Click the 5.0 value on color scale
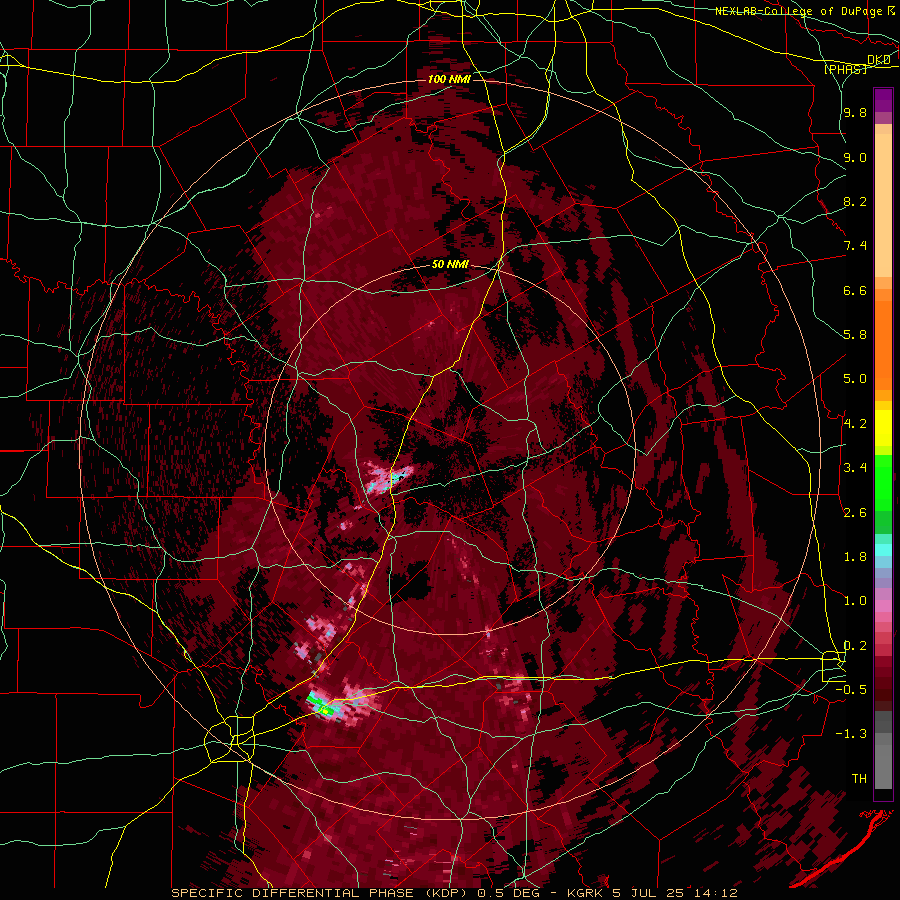The image size is (900, 900). (x=855, y=379)
